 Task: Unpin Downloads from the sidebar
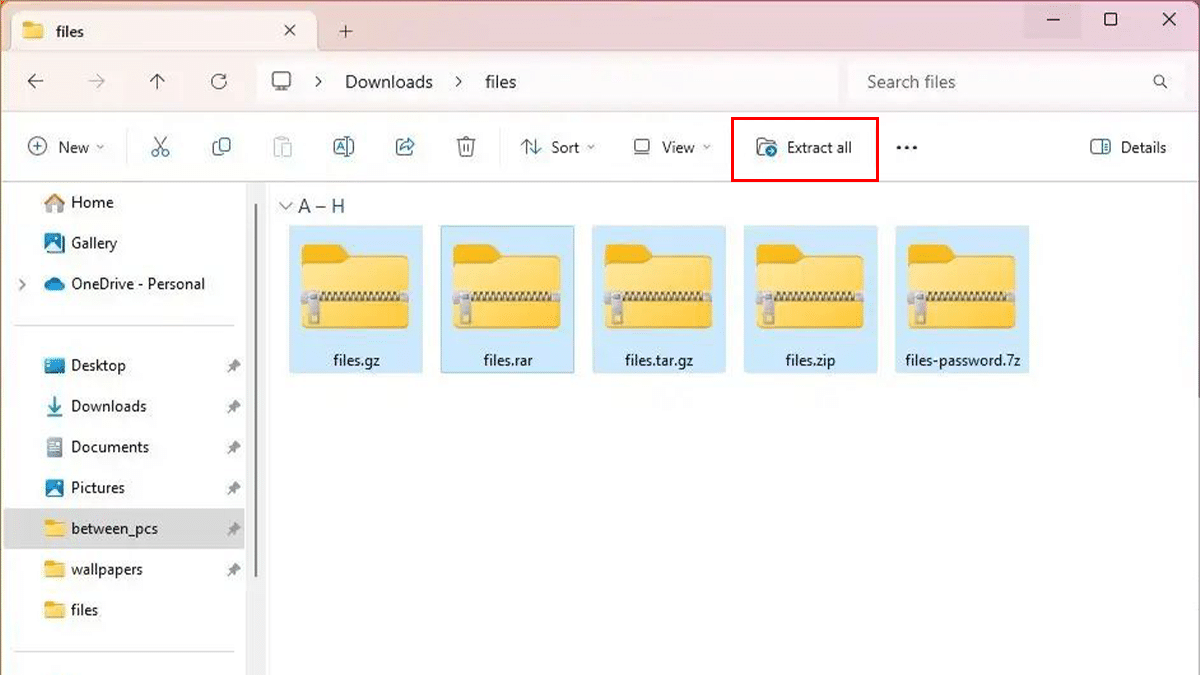coord(232,406)
